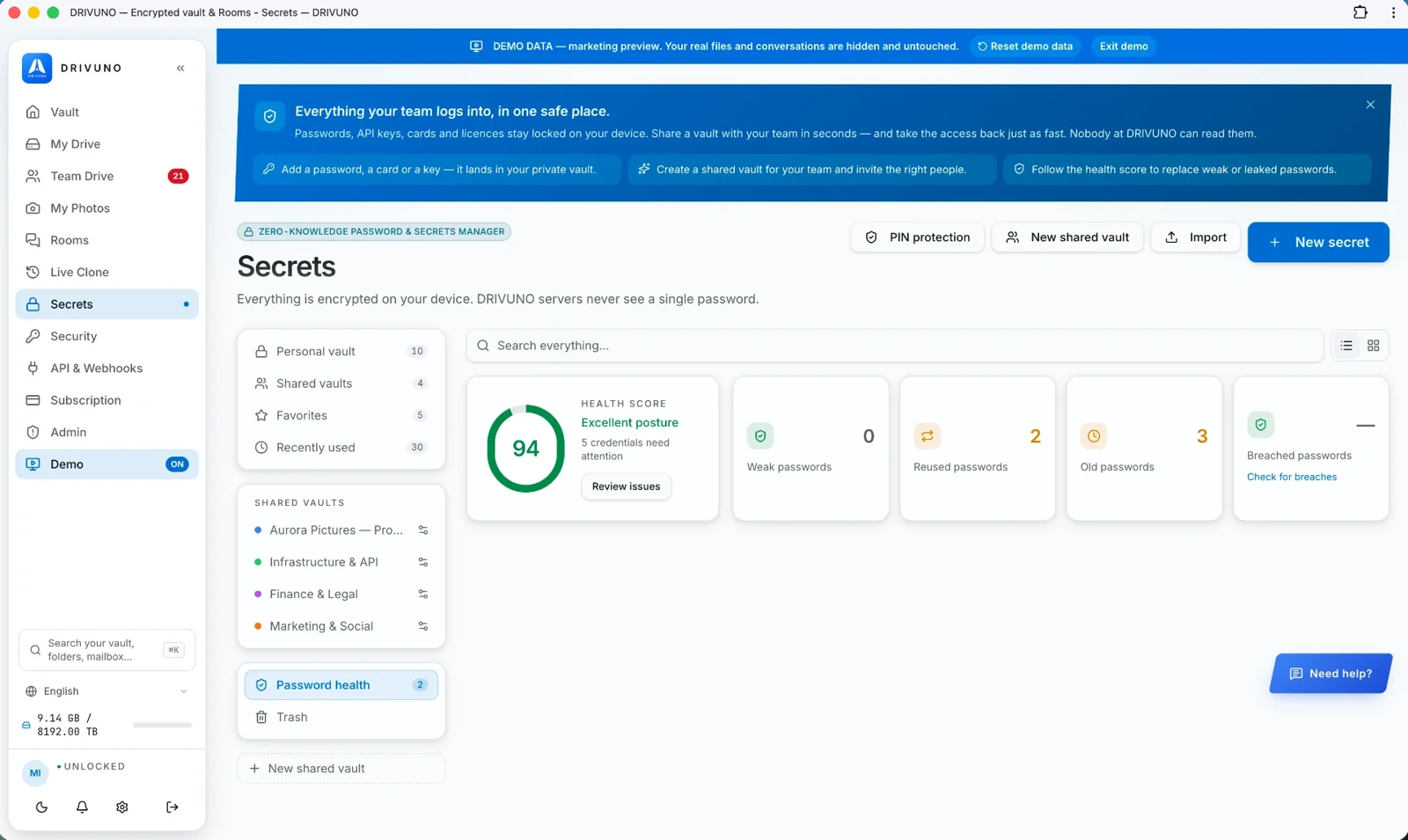This screenshot has height=840, width=1408.
Task: Open My Photos
Action: click(106, 208)
